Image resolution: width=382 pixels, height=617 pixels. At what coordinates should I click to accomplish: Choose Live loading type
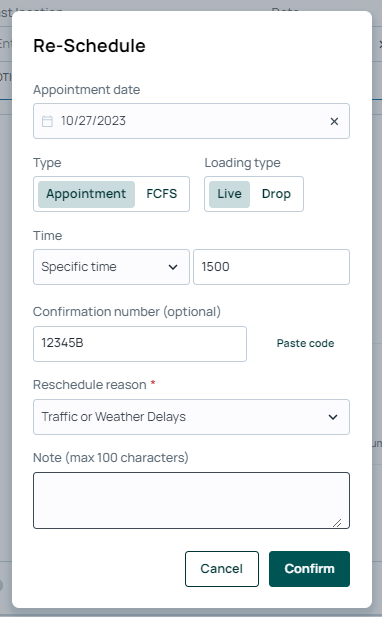(x=229, y=194)
